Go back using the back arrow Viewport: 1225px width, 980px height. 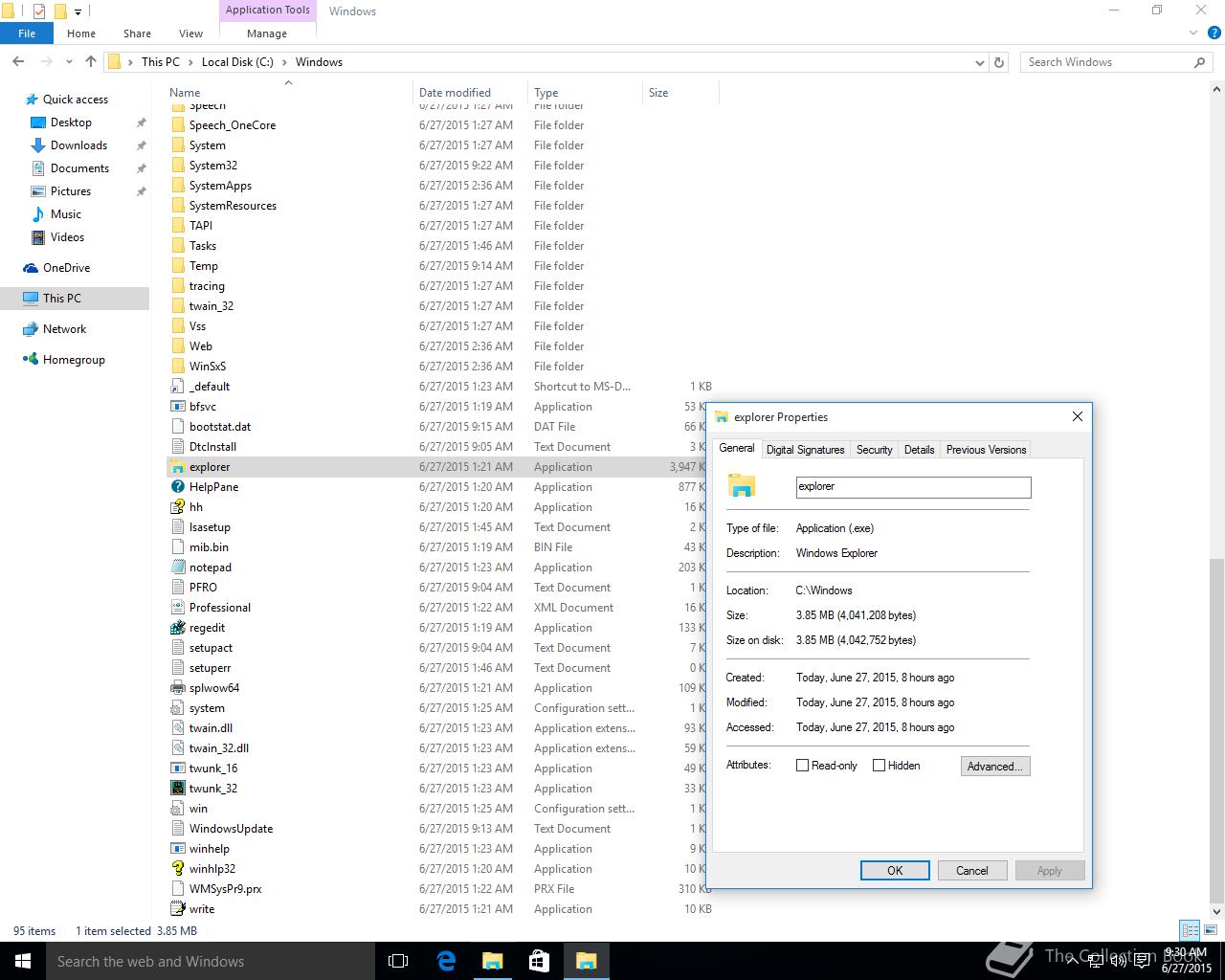click(x=18, y=61)
